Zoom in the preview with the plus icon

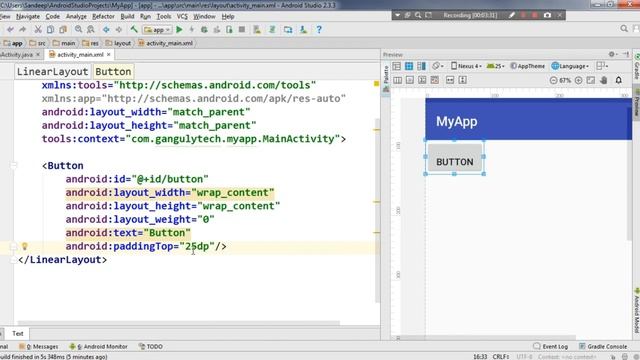click(578, 80)
